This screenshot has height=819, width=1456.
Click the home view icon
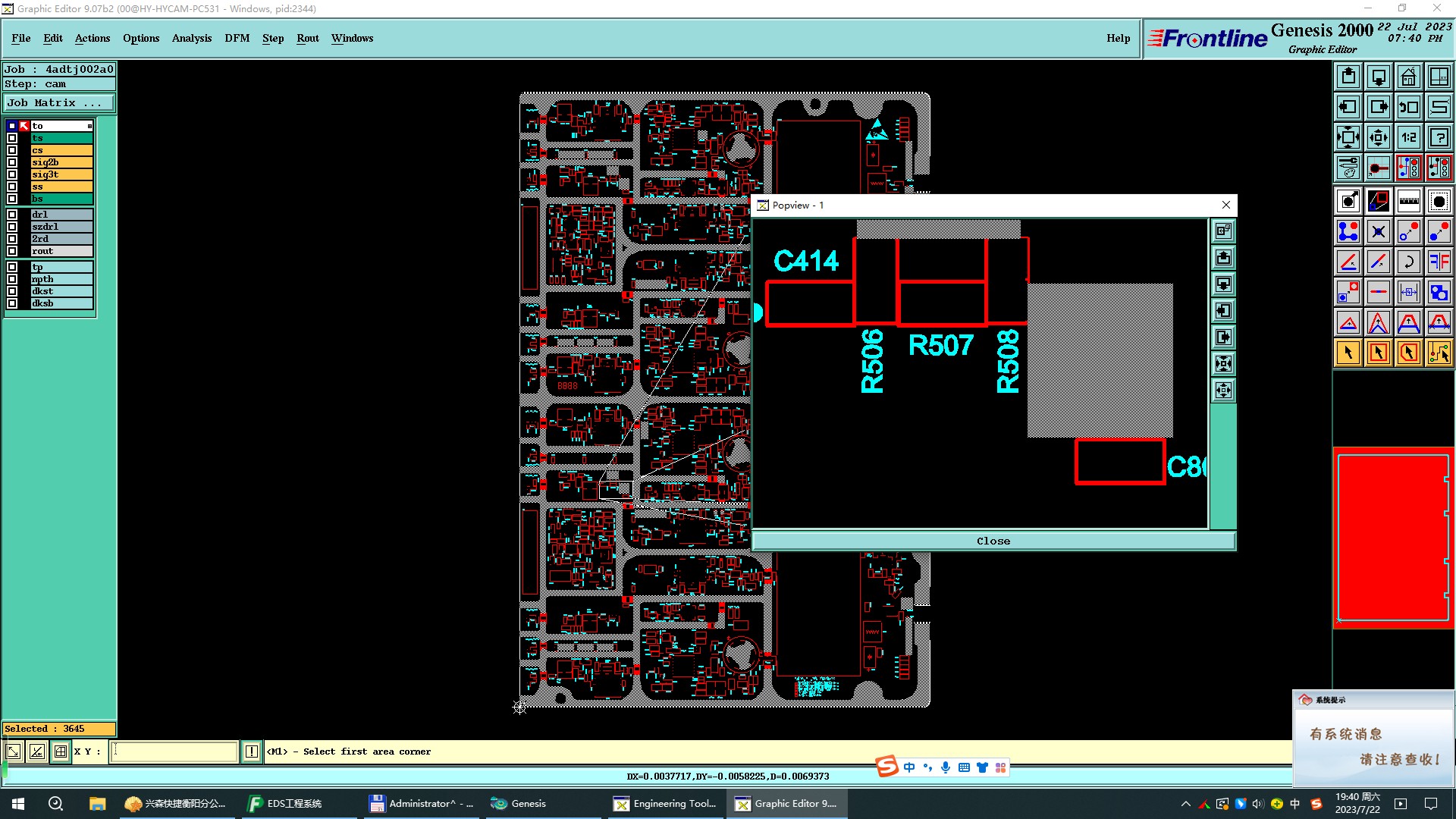point(1408,77)
